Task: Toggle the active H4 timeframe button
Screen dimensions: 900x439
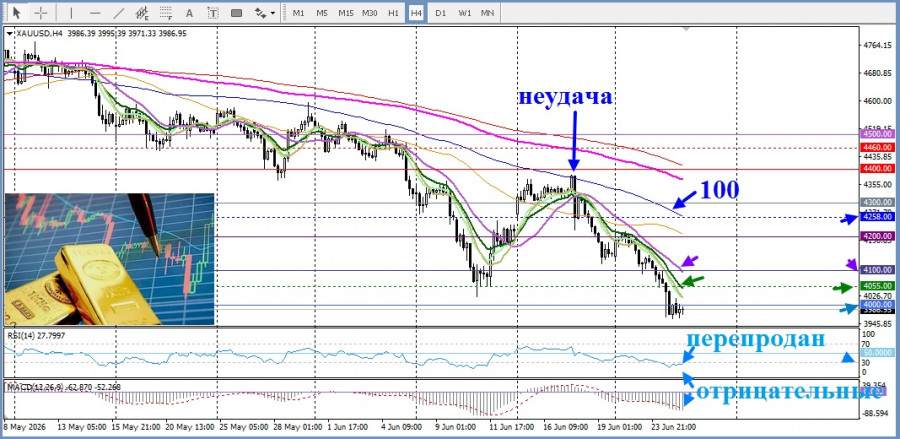Action: click(416, 13)
